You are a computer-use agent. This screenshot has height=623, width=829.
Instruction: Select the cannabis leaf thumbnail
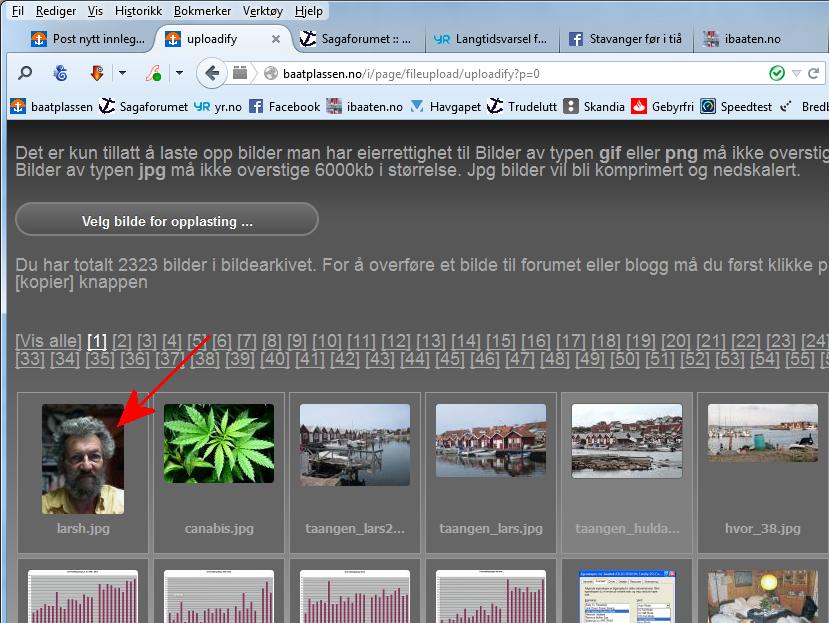219,443
